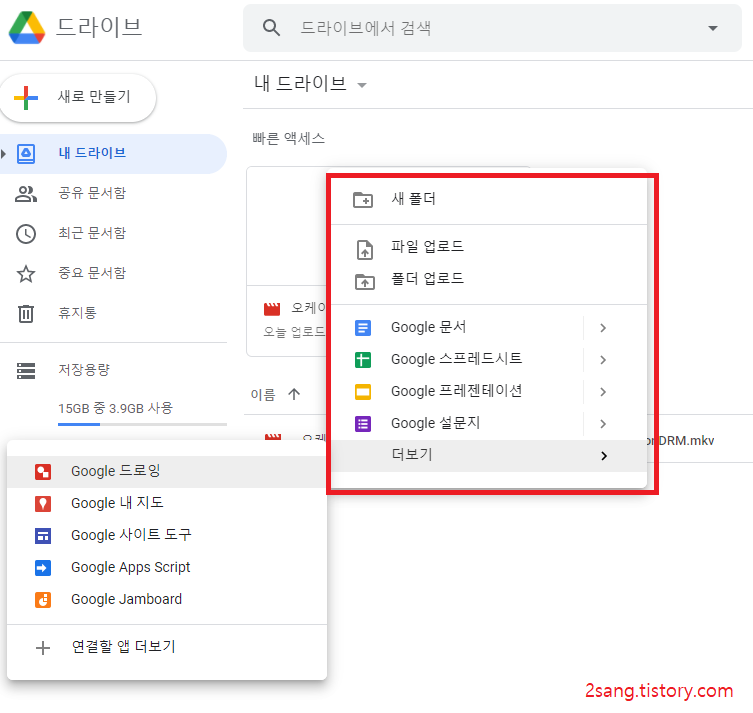Click the 15GB 중 3.9GB 사용 text
The width and height of the screenshot is (753, 713).
(115, 408)
